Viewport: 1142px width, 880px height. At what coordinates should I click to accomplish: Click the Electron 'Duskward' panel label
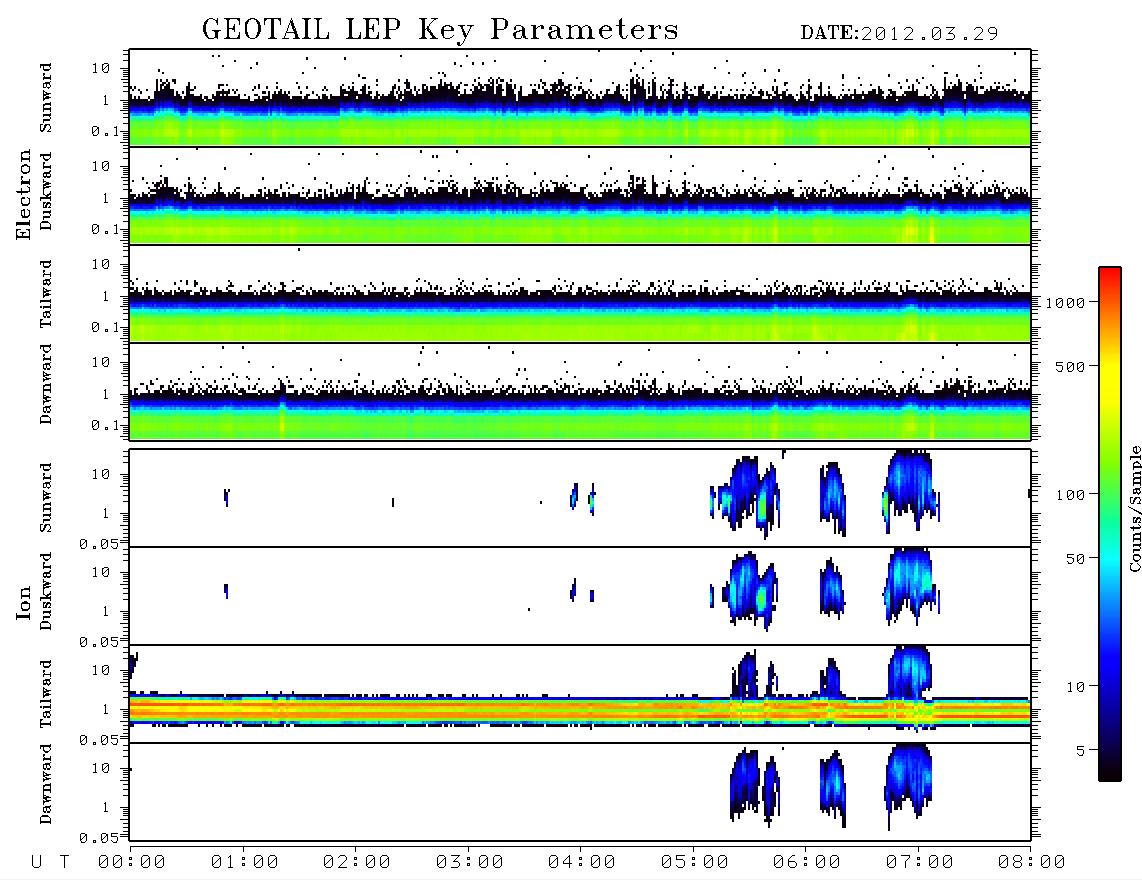(46, 192)
